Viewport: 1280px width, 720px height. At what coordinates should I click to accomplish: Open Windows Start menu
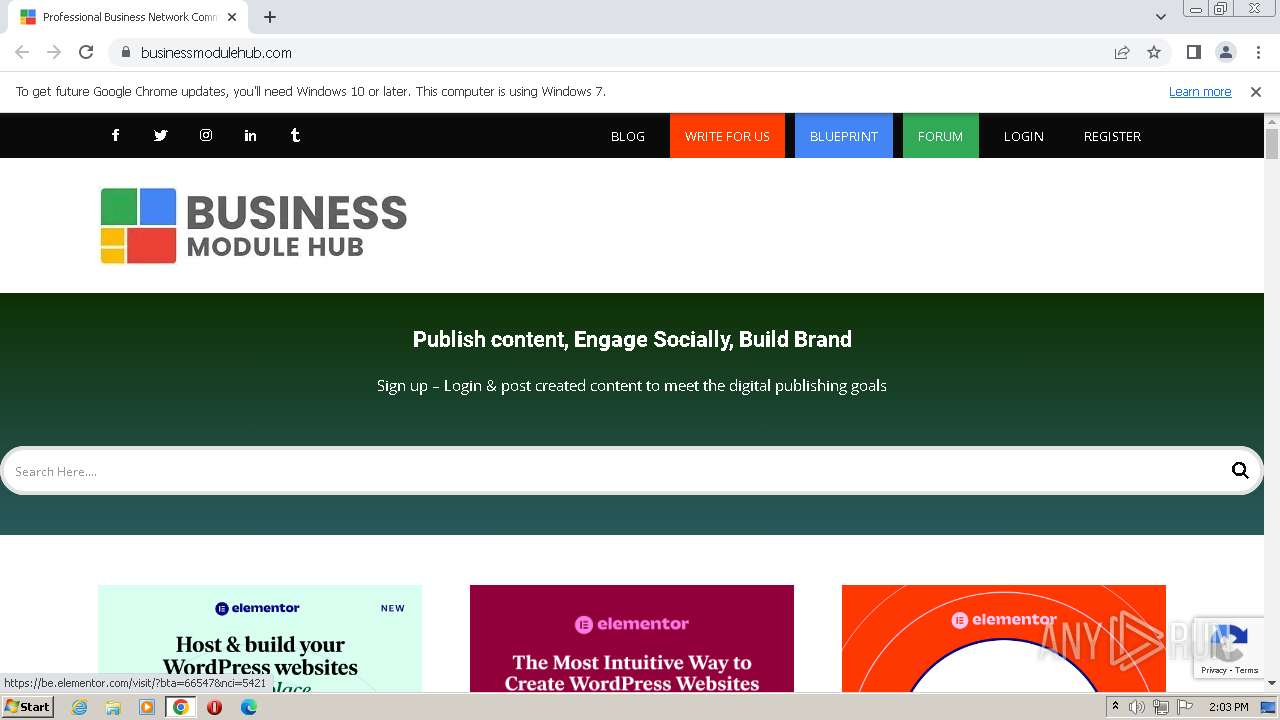28,707
